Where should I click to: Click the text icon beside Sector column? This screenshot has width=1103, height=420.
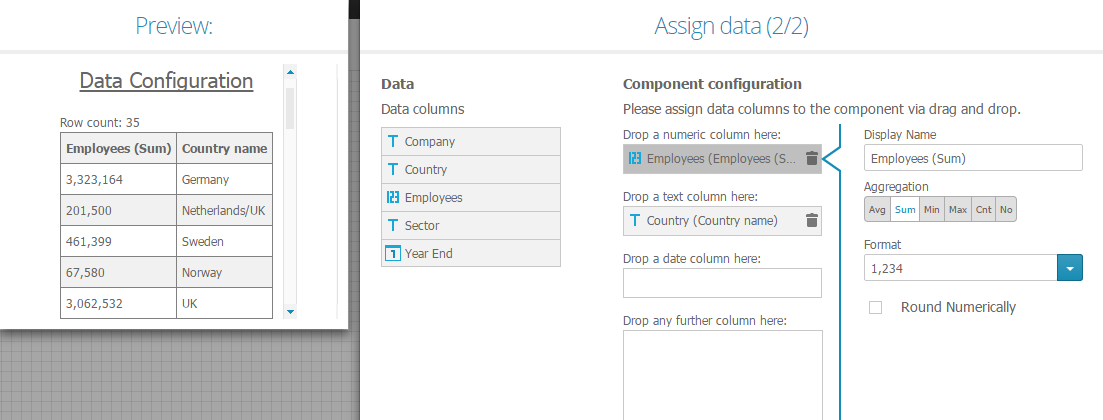(393, 226)
